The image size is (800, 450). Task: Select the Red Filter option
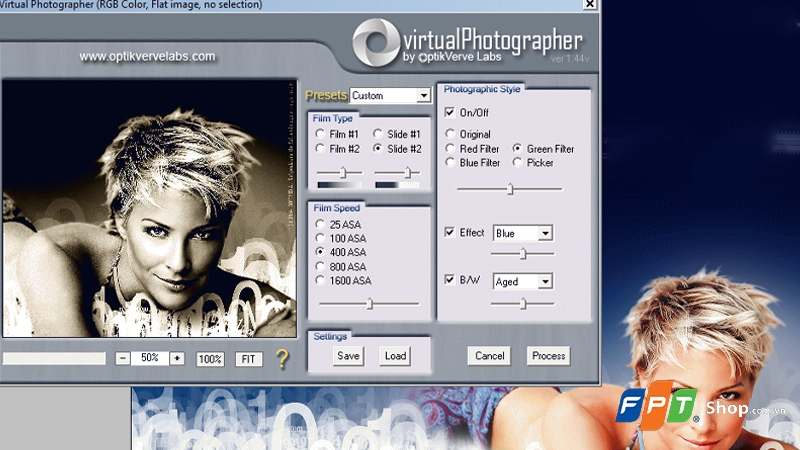pos(449,148)
